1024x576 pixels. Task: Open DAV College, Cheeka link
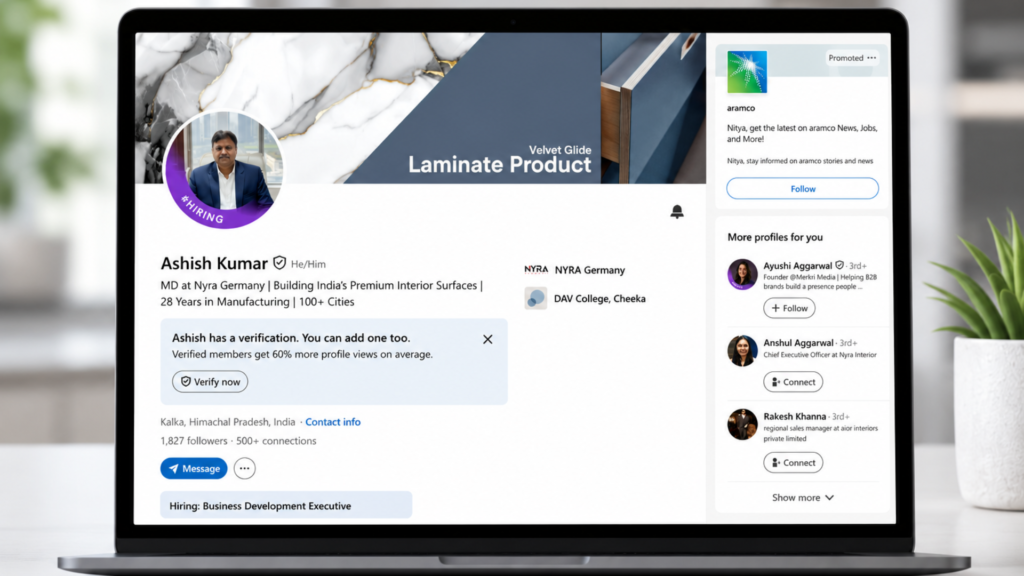coord(600,298)
